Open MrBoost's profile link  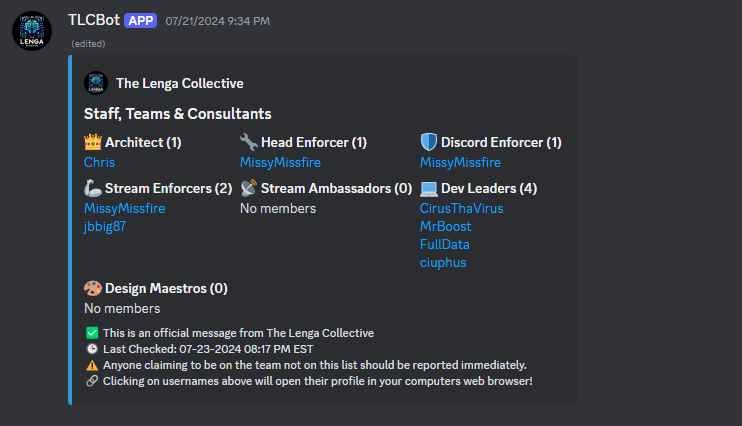click(445, 226)
